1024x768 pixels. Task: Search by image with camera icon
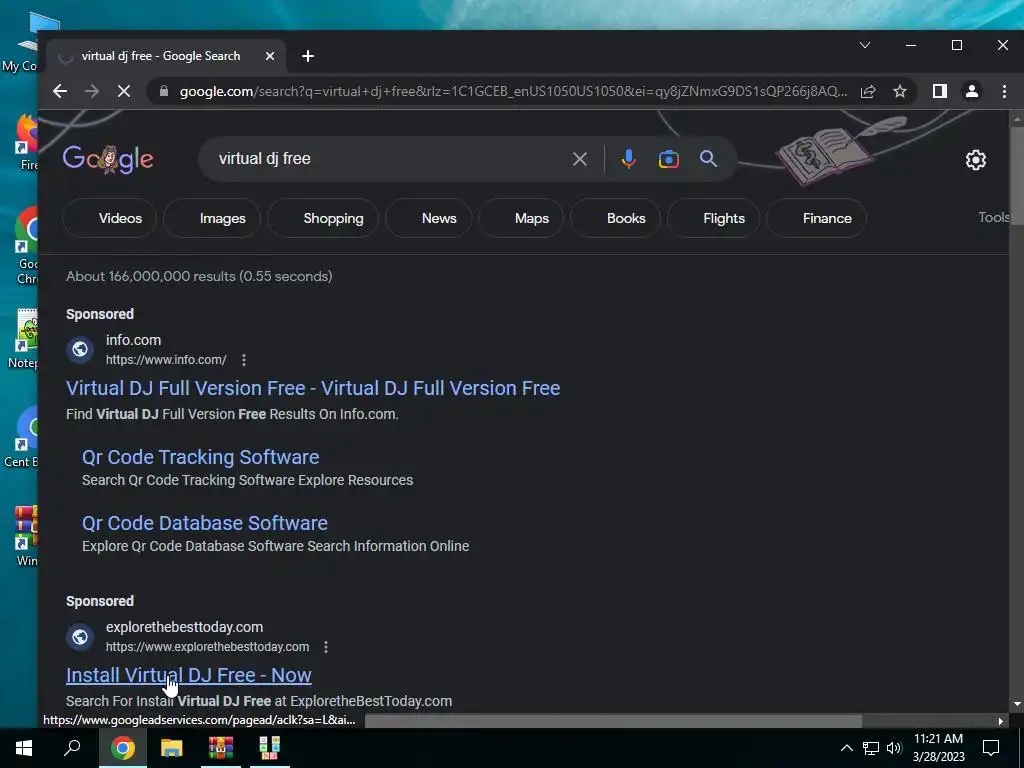pyautogui.click(x=669, y=159)
